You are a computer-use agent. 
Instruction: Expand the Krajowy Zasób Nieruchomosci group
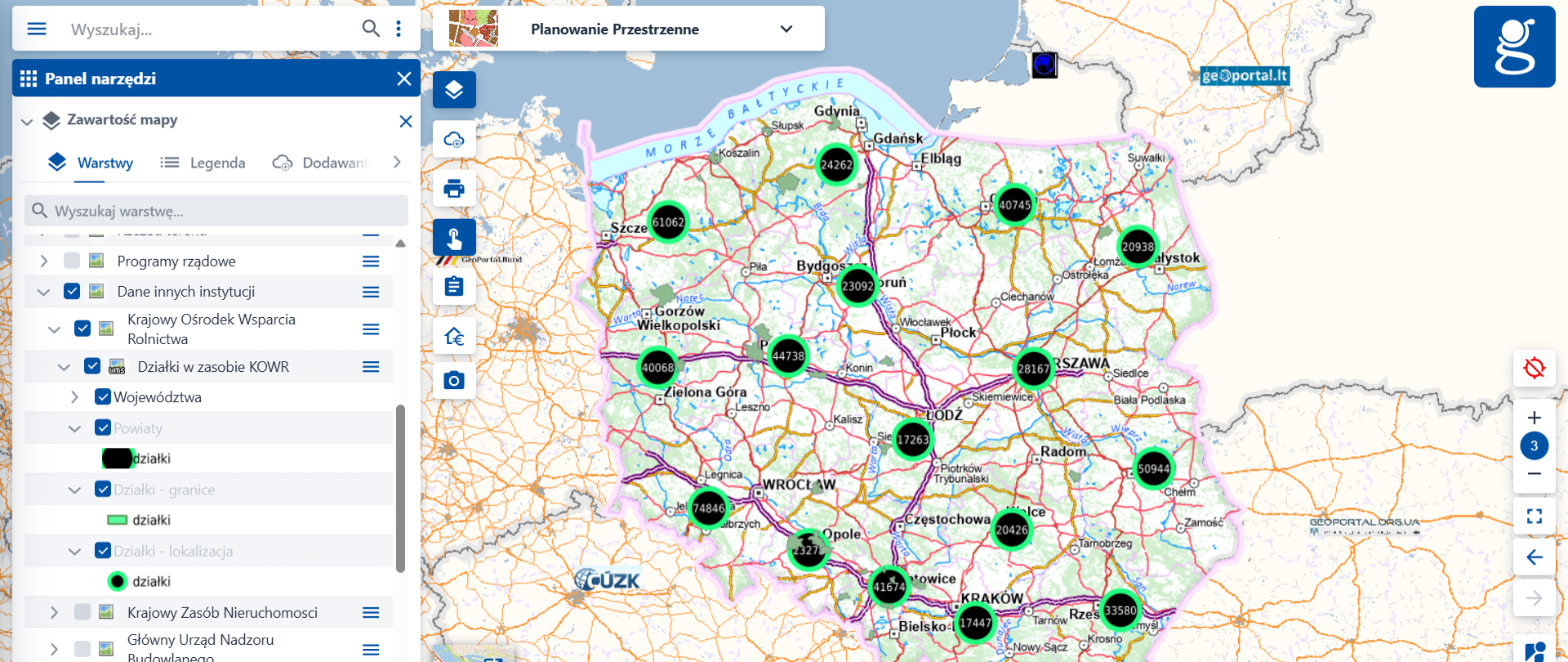coord(54,612)
